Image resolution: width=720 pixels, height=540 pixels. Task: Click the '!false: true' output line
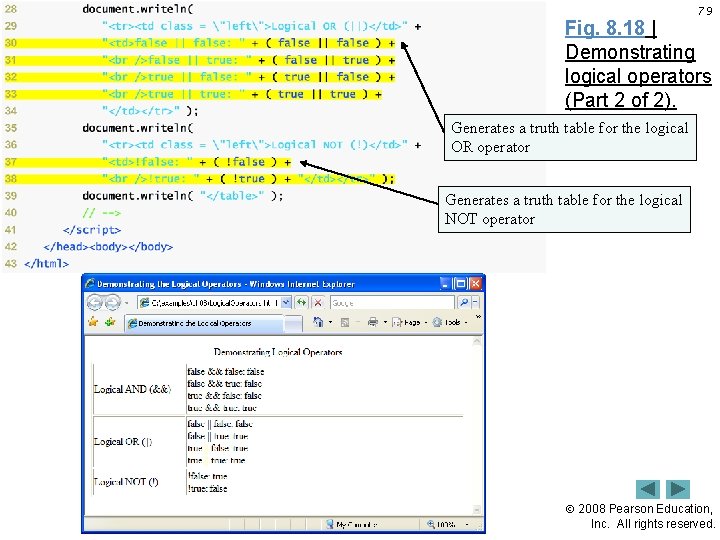point(207,476)
